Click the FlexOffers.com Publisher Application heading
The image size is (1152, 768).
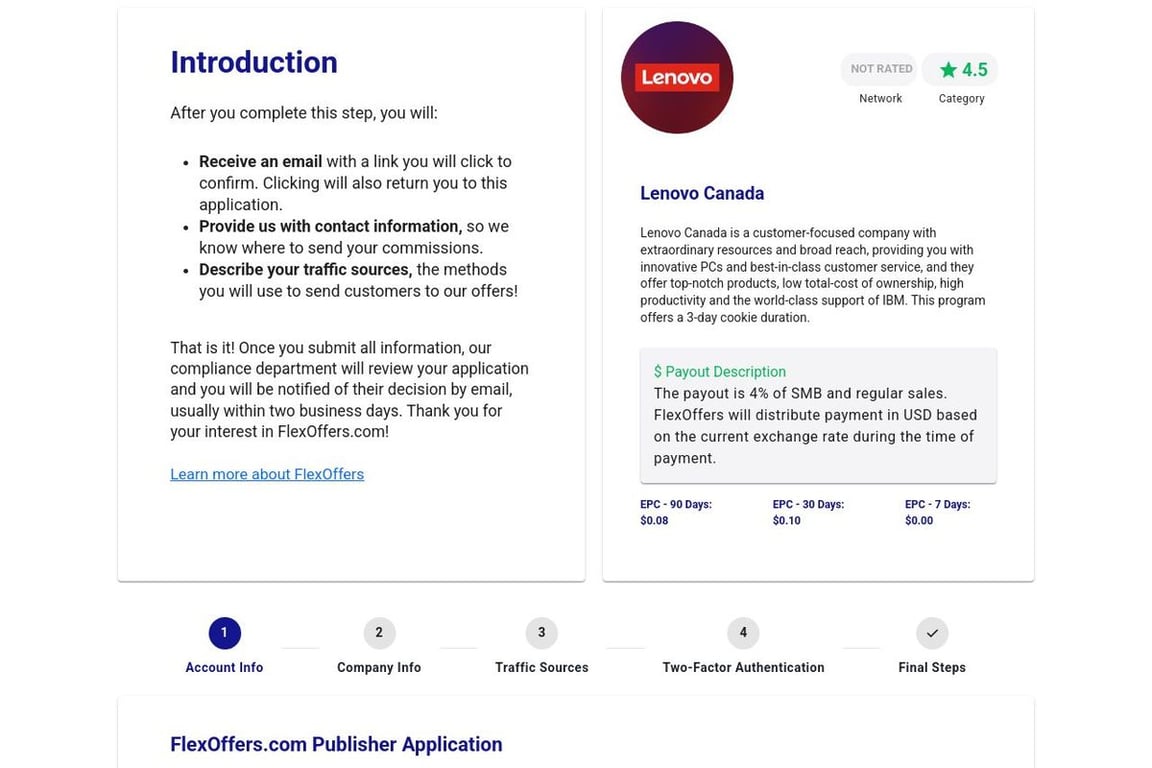click(336, 744)
